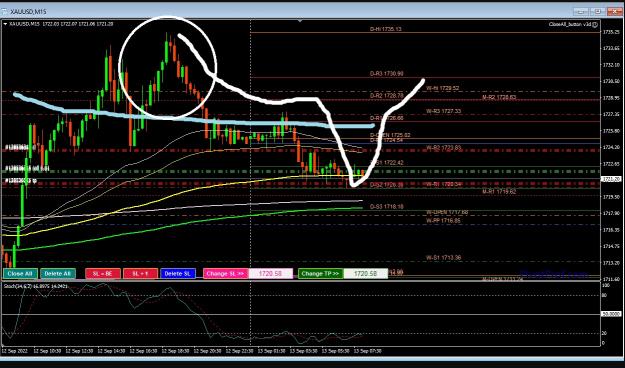The height and width of the screenshot is (368, 625).
Task: Click the 12 Sep 18:30 time axis label
Action: click(x=175, y=351)
